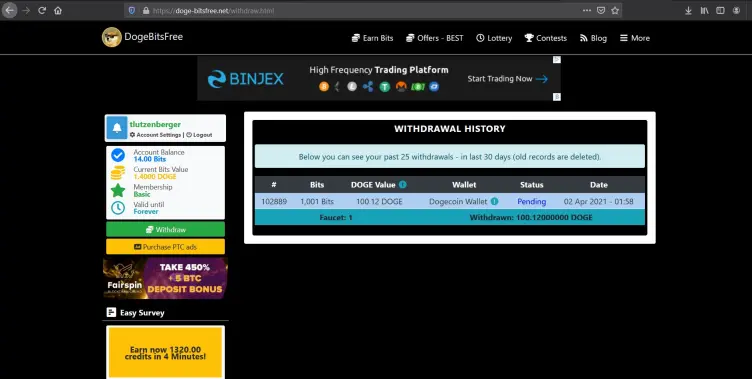Click the Logout link
The image size is (752, 379).
click(199, 135)
